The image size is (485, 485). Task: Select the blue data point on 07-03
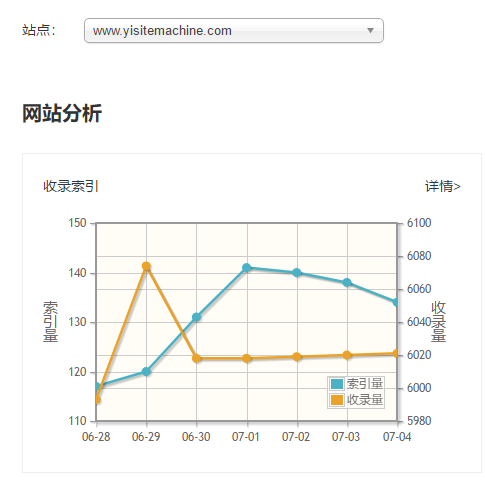pyautogui.click(x=347, y=283)
